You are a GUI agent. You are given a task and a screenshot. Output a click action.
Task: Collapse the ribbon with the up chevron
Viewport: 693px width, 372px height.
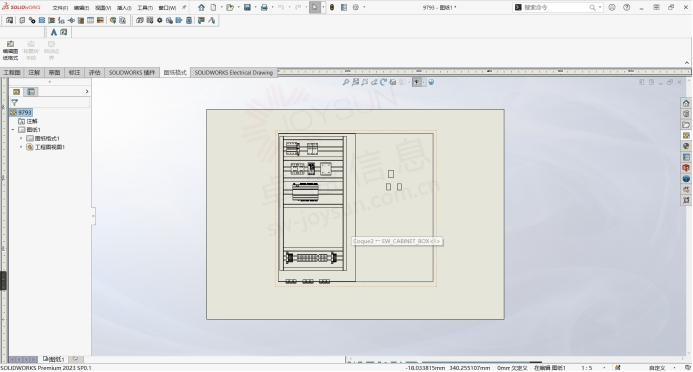687,63
